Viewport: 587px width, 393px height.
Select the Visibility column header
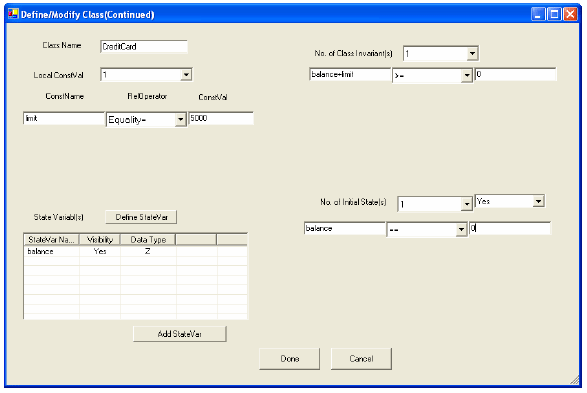[100, 240]
